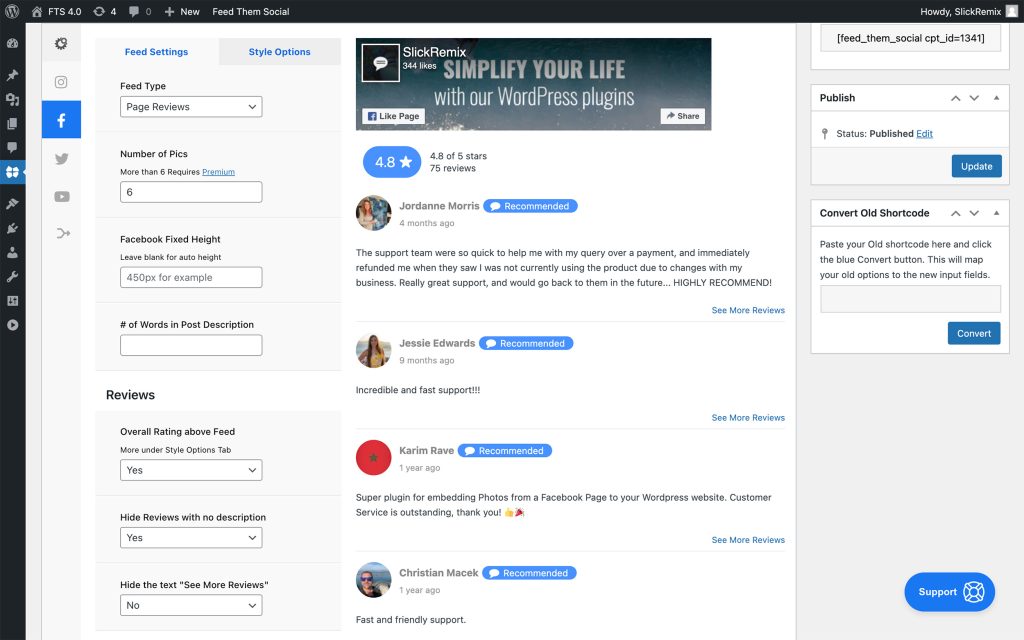
Task: Open the Feed Them Social sidebar menu
Action: (12, 172)
